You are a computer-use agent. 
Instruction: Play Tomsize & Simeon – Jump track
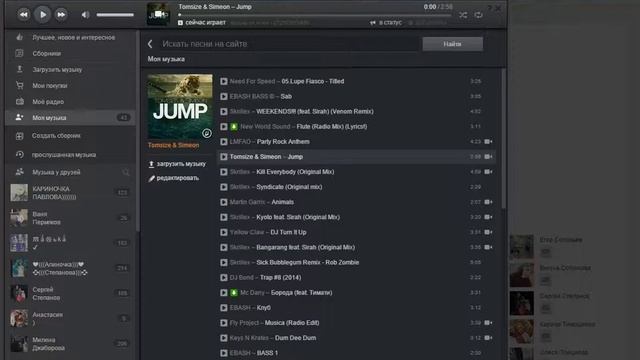pyautogui.click(x=224, y=157)
